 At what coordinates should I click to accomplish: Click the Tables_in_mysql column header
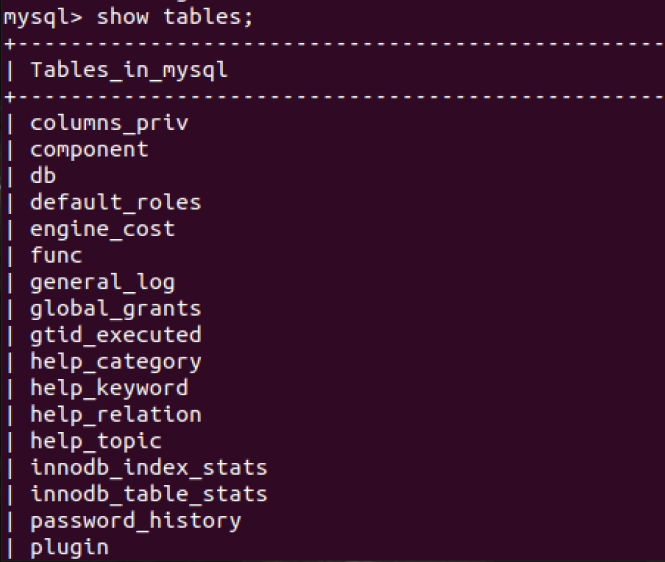click(129, 70)
